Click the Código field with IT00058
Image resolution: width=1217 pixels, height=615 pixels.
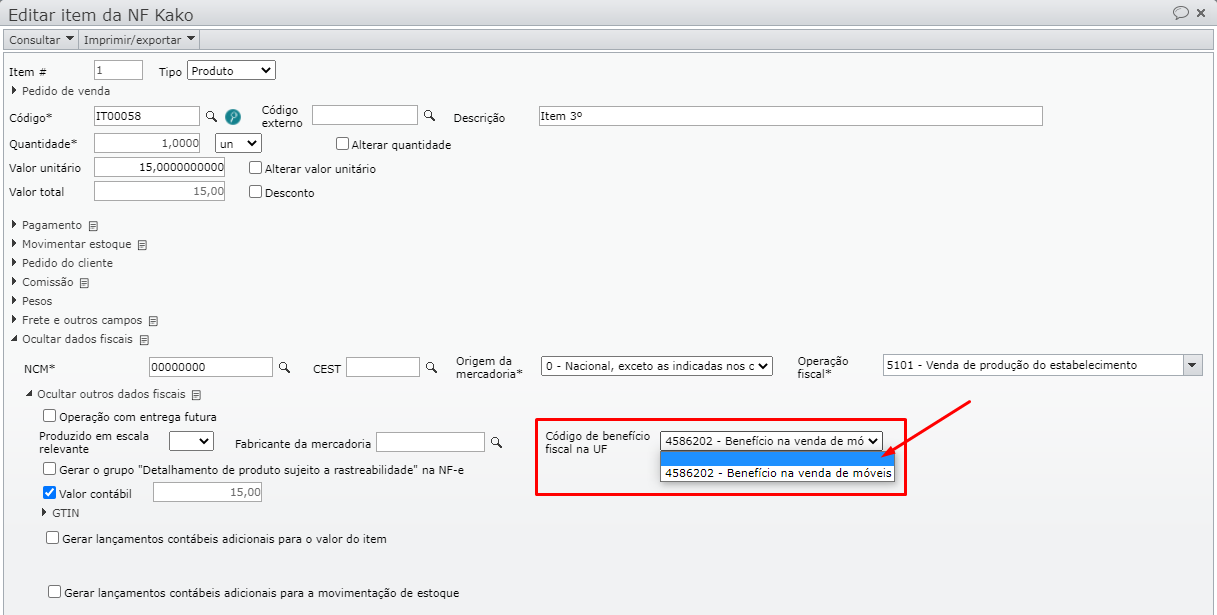click(147, 116)
